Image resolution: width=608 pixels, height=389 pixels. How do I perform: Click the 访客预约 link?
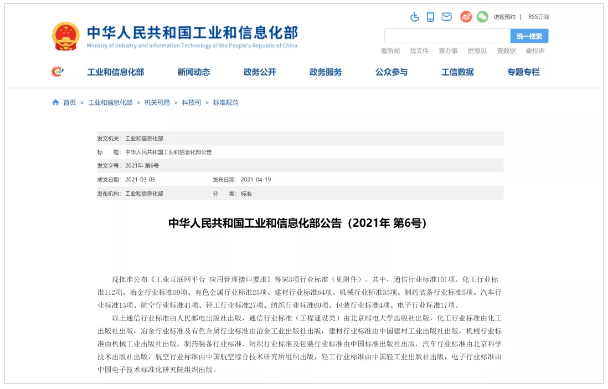[504, 17]
